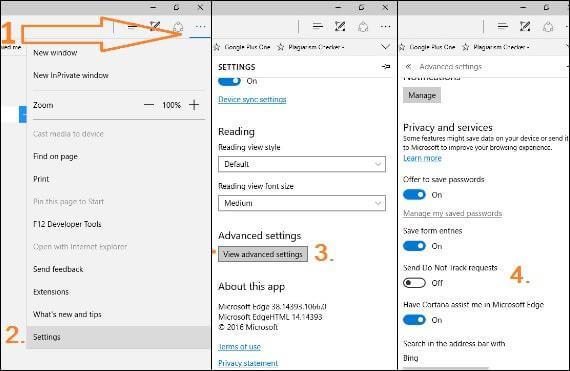Open Google Plus One favorite in the Settings pane window
Screen dimensions: 570x371
tap(242, 47)
